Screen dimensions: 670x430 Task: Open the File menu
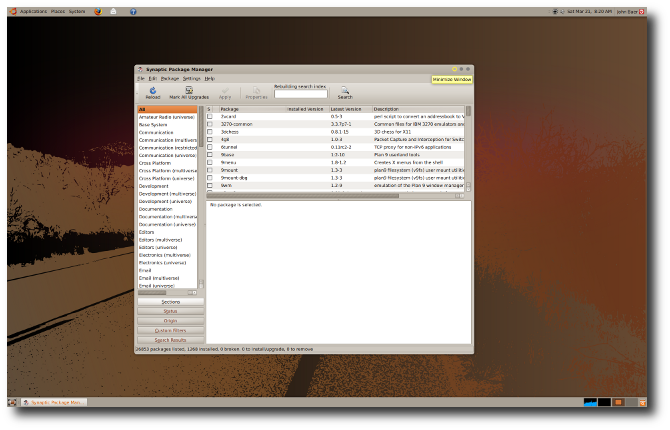pyautogui.click(x=141, y=79)
